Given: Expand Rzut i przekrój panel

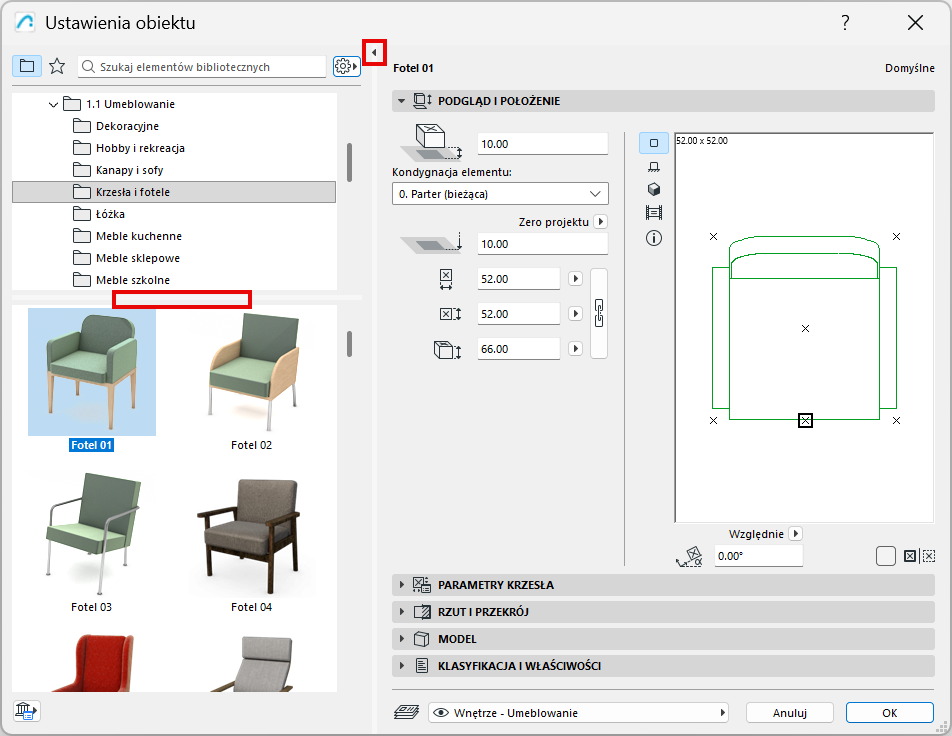Looking at the screenshot, I should pyautogui.click(x=663, y=612).
